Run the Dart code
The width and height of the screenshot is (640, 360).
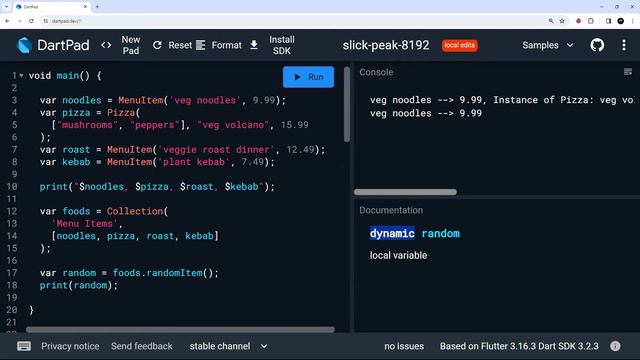[x=308, y=77]
